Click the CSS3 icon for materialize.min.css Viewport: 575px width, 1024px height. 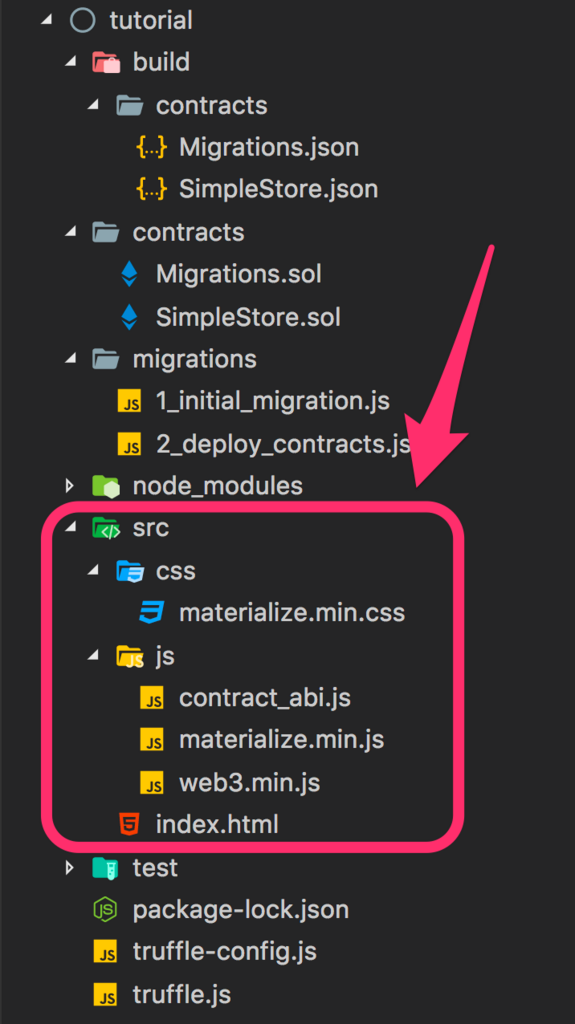click(152, 613)
